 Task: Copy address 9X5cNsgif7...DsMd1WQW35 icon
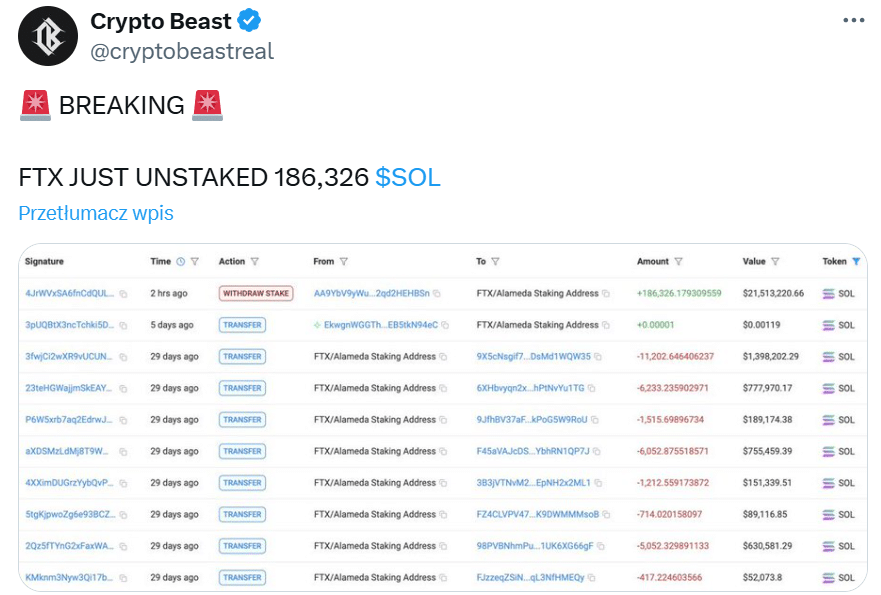[598, 357]
